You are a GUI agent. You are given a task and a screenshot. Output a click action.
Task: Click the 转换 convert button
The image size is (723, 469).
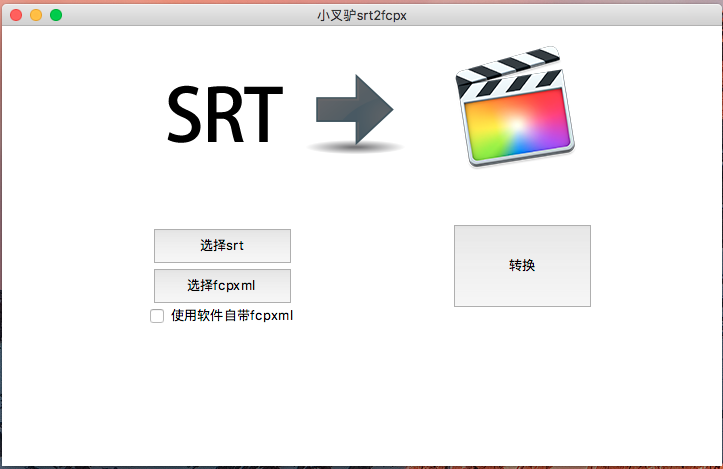pos(522,266)
